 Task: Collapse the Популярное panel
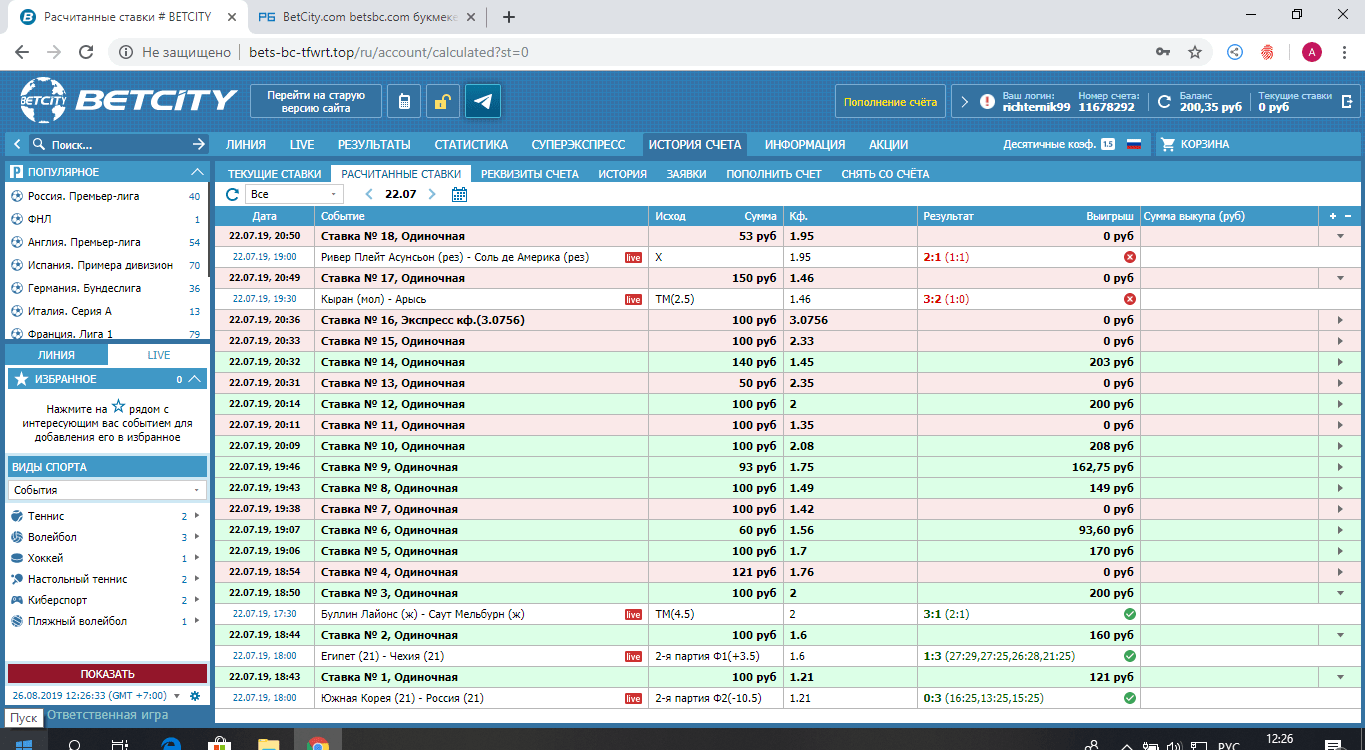(x=197, y=172)
